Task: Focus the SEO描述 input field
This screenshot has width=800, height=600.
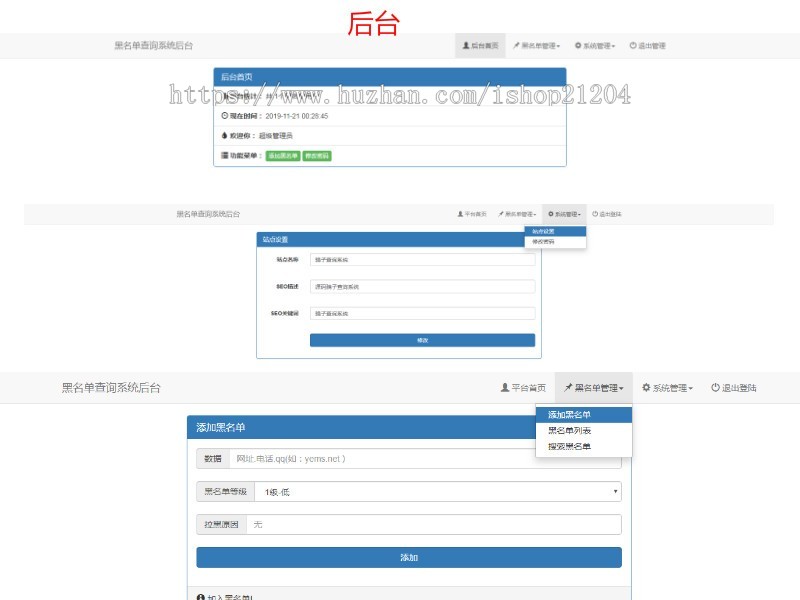Action: tap(422, 287)
